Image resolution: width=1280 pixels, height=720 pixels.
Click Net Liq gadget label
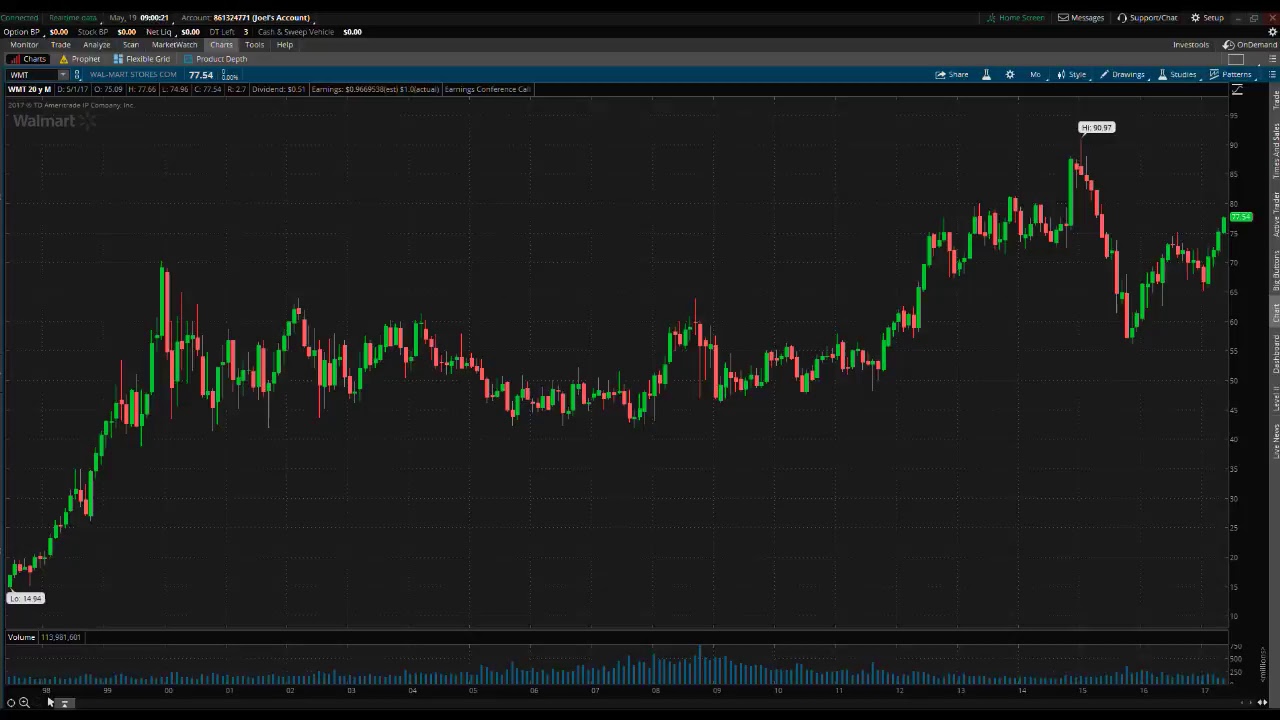[x=158, y=32]
